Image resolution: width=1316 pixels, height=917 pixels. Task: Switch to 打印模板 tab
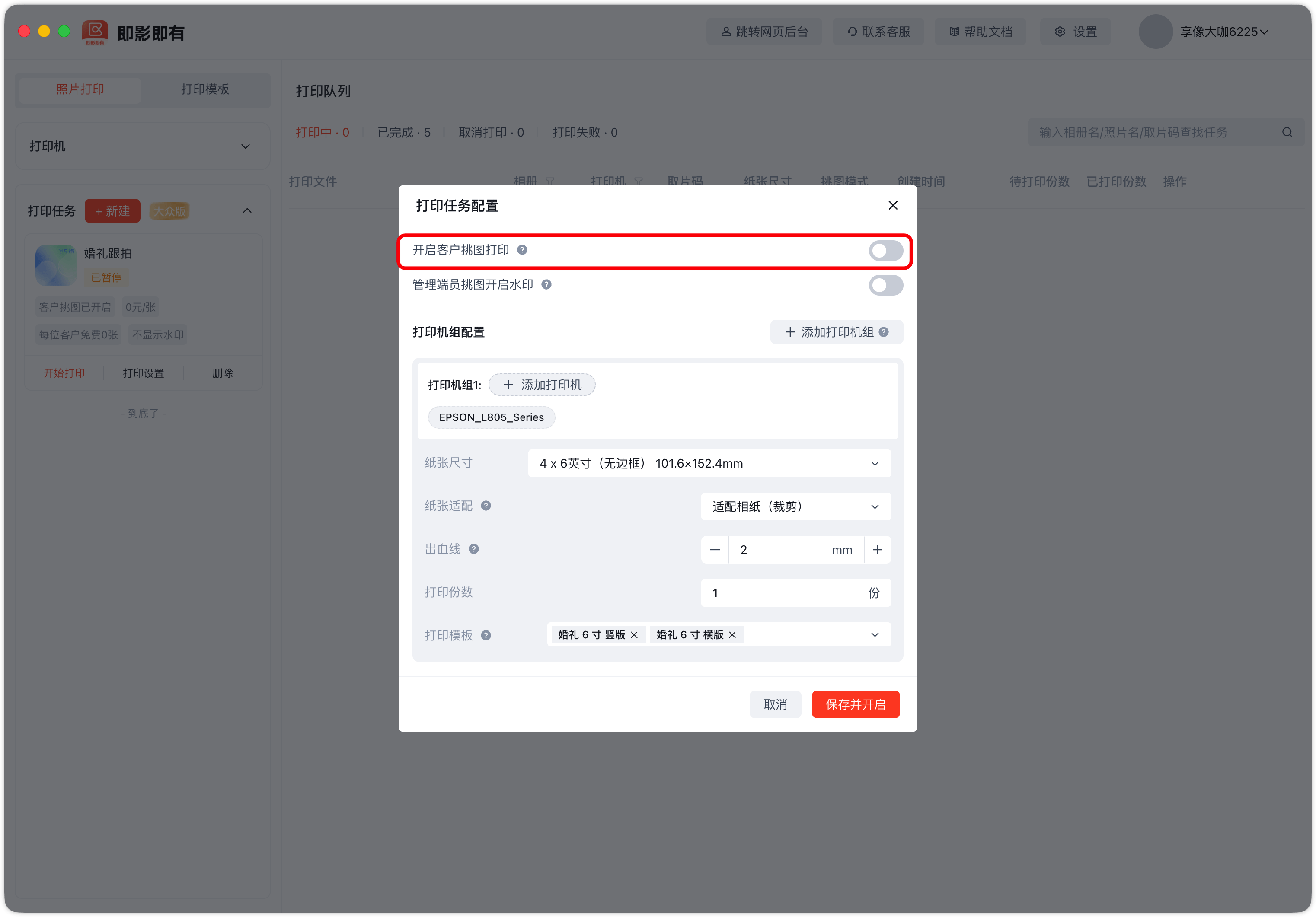(x=204, y=89)
